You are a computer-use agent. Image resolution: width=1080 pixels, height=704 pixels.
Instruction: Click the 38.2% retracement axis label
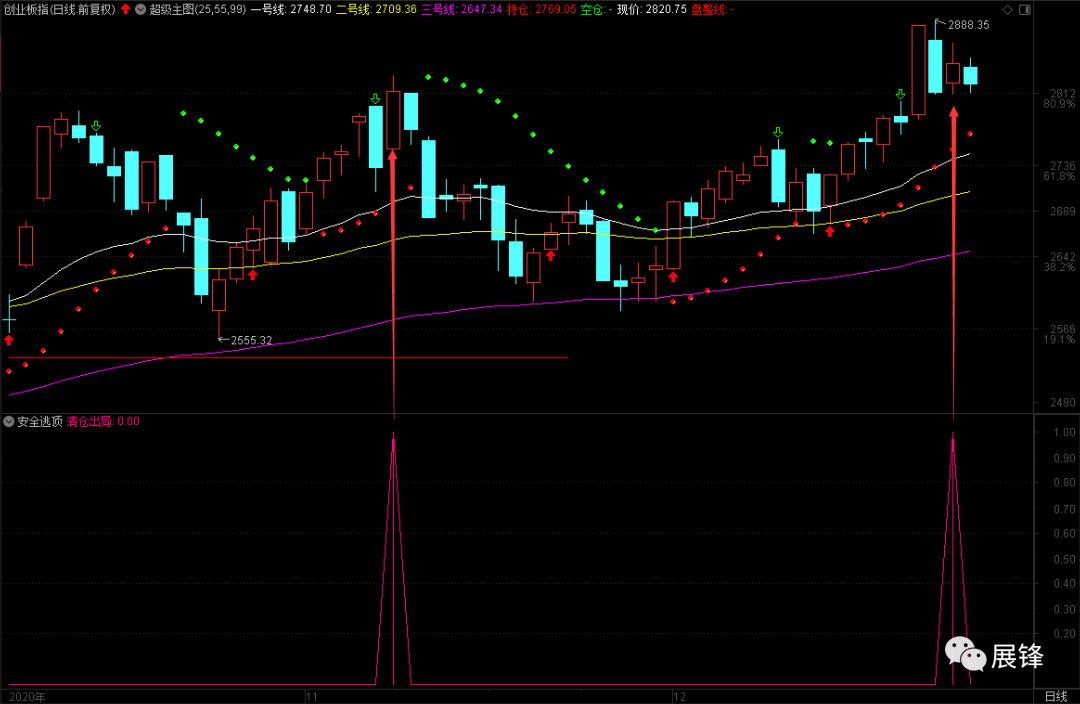click(x=1059, y=267)
